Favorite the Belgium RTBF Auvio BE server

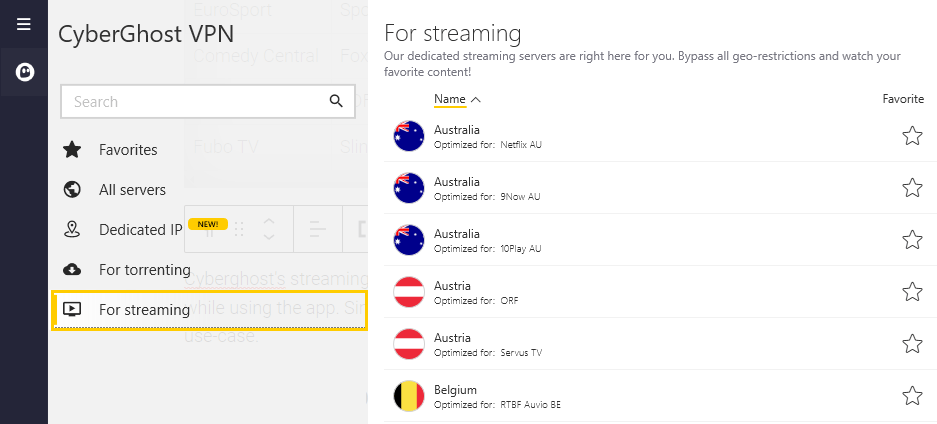click(x=912, y=395)
